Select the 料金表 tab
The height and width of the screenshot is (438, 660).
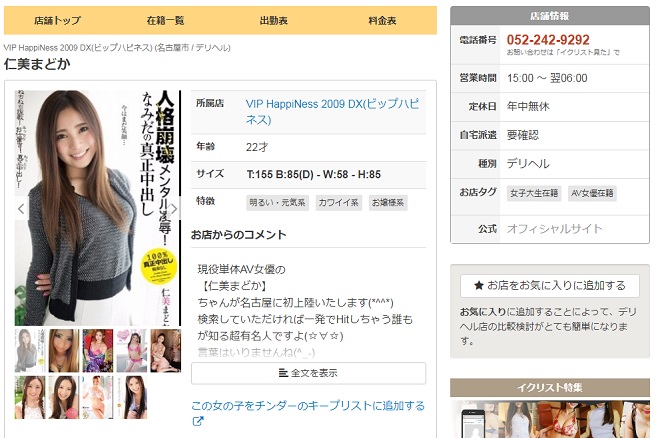[x=381, y=20]
